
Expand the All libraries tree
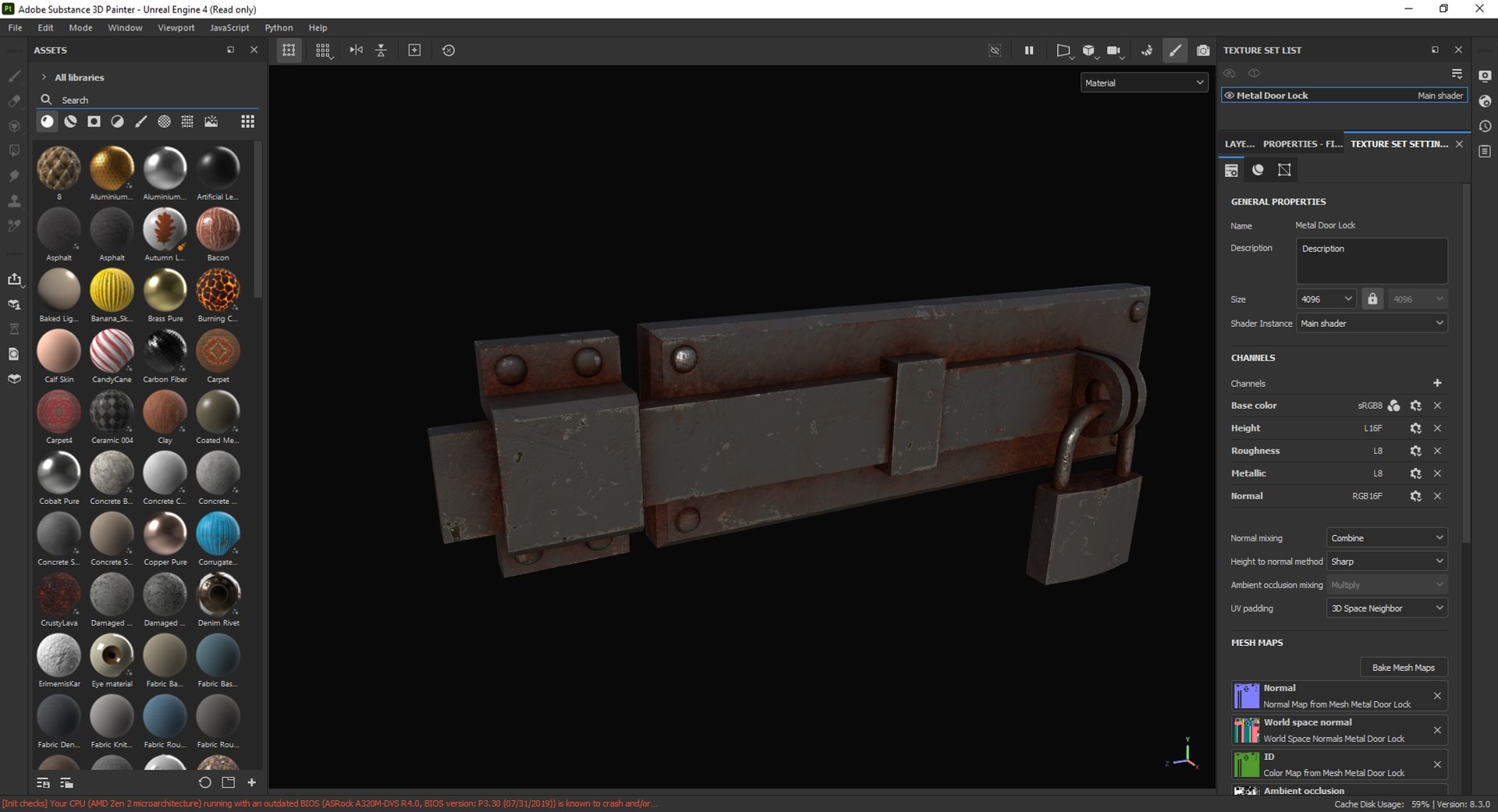click(x=44, y=77)
